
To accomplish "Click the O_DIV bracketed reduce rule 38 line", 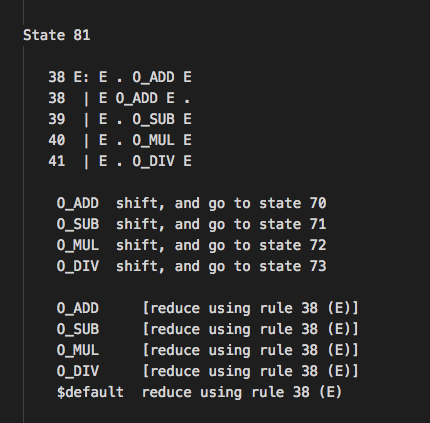I will pyautogui.click(x=207, y=371).
